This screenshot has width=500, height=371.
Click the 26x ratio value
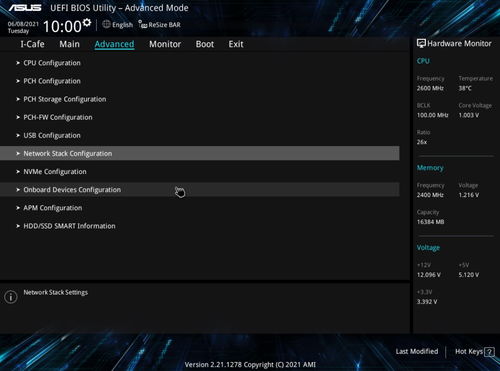tap(422, 142)
